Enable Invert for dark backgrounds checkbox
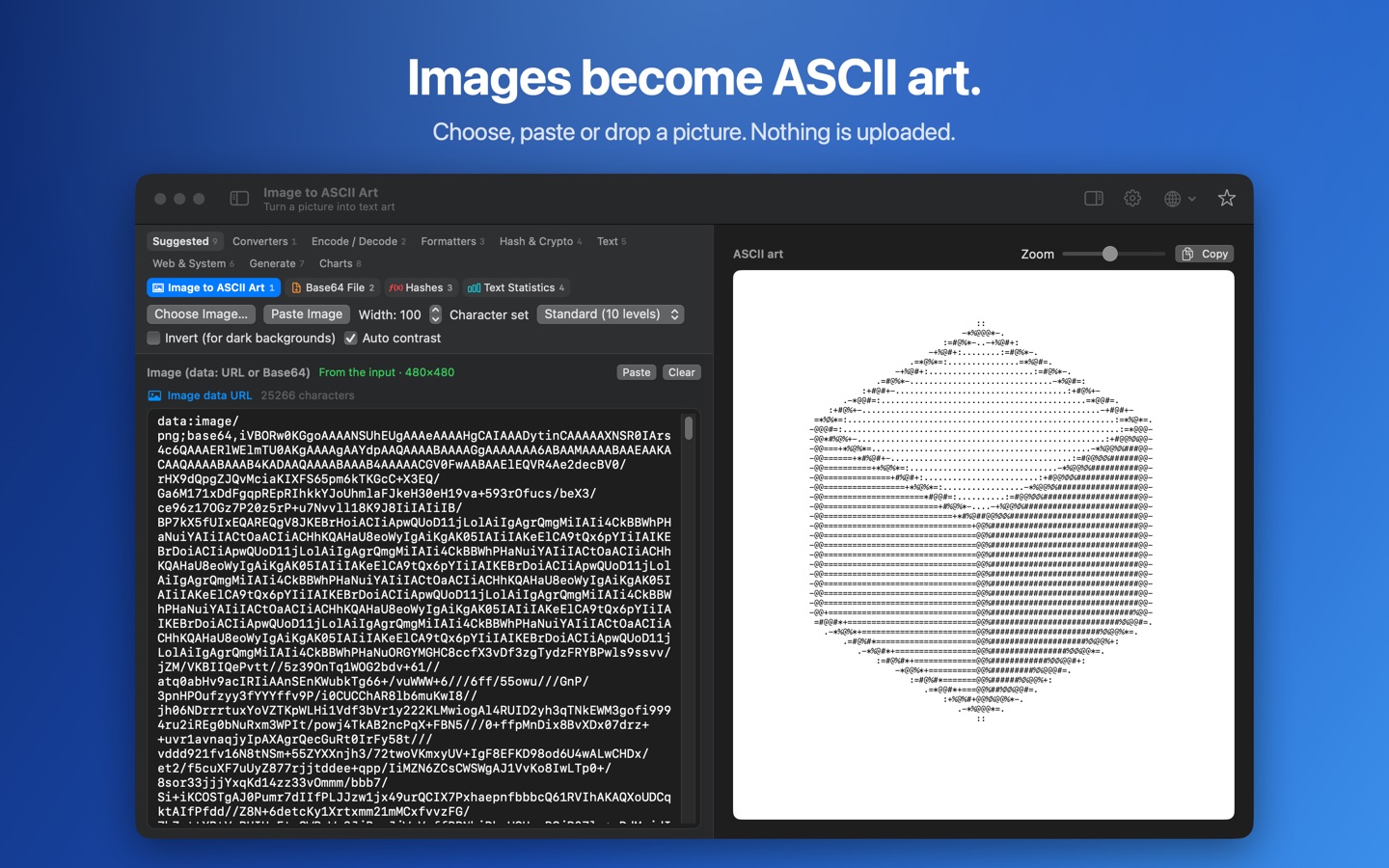 click(x=153, y=339)
